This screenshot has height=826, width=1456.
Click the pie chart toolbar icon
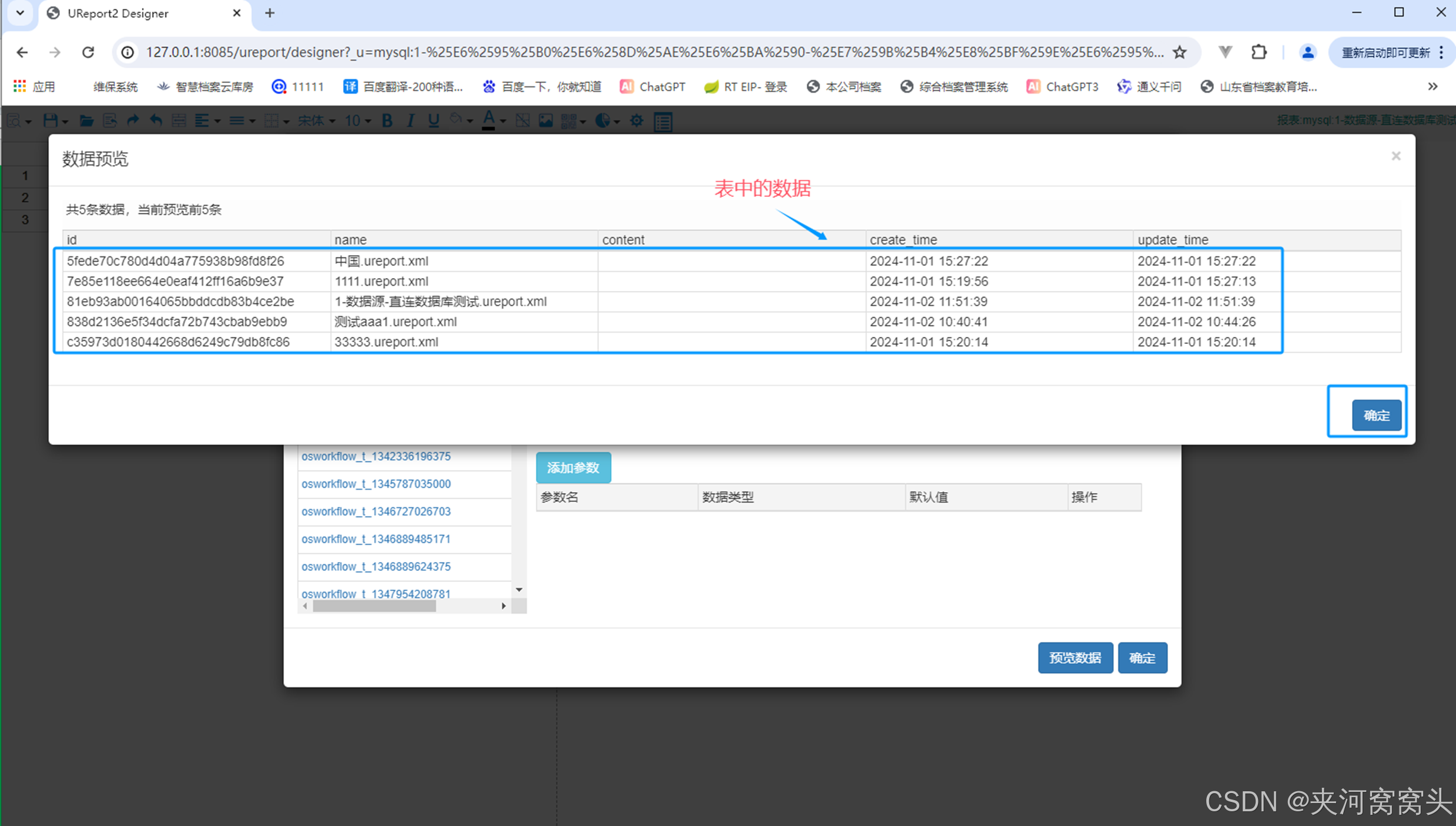[602, 121]
